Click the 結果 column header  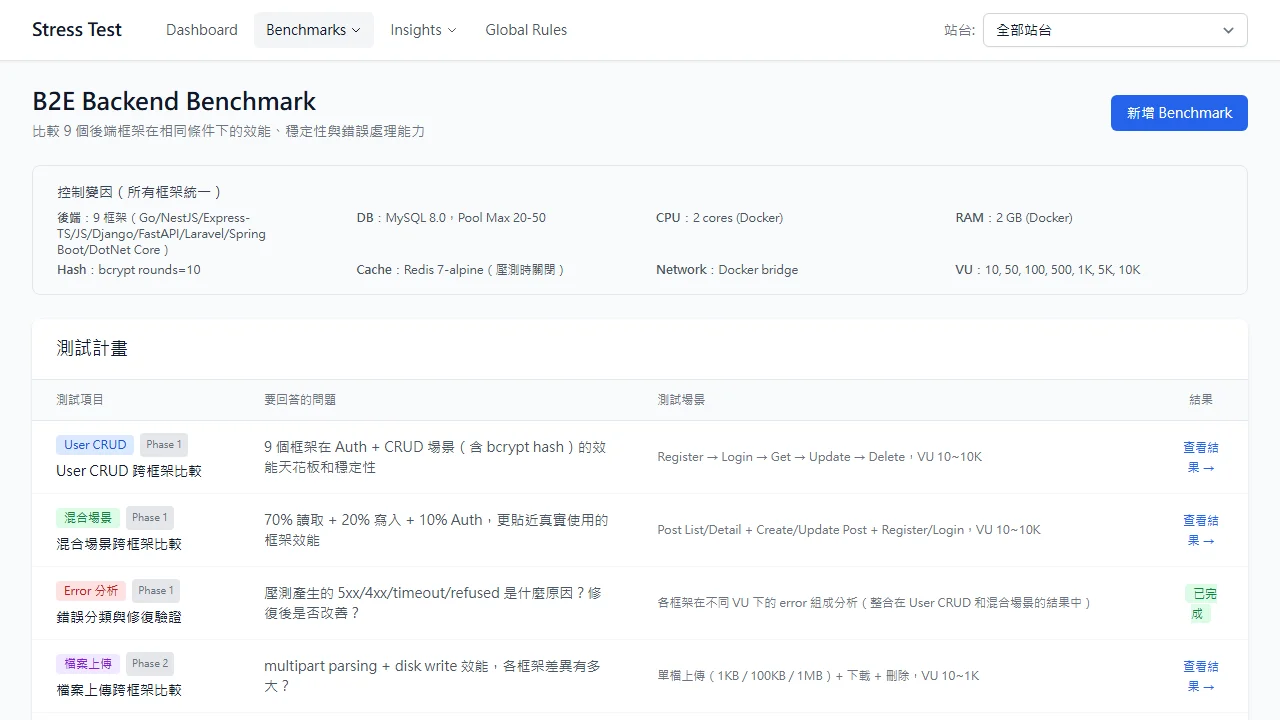pyautogui.click(x=1201, y=399)
